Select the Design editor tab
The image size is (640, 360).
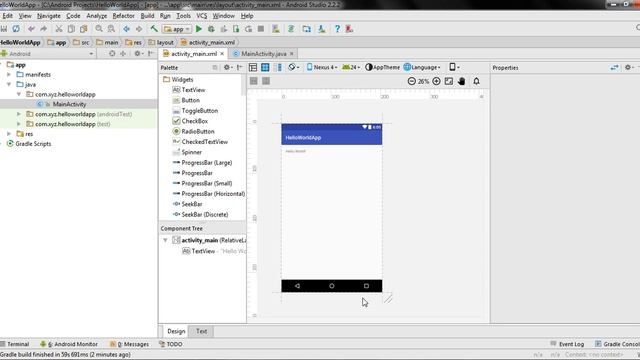pyautogui.click(x=176, y=331)
